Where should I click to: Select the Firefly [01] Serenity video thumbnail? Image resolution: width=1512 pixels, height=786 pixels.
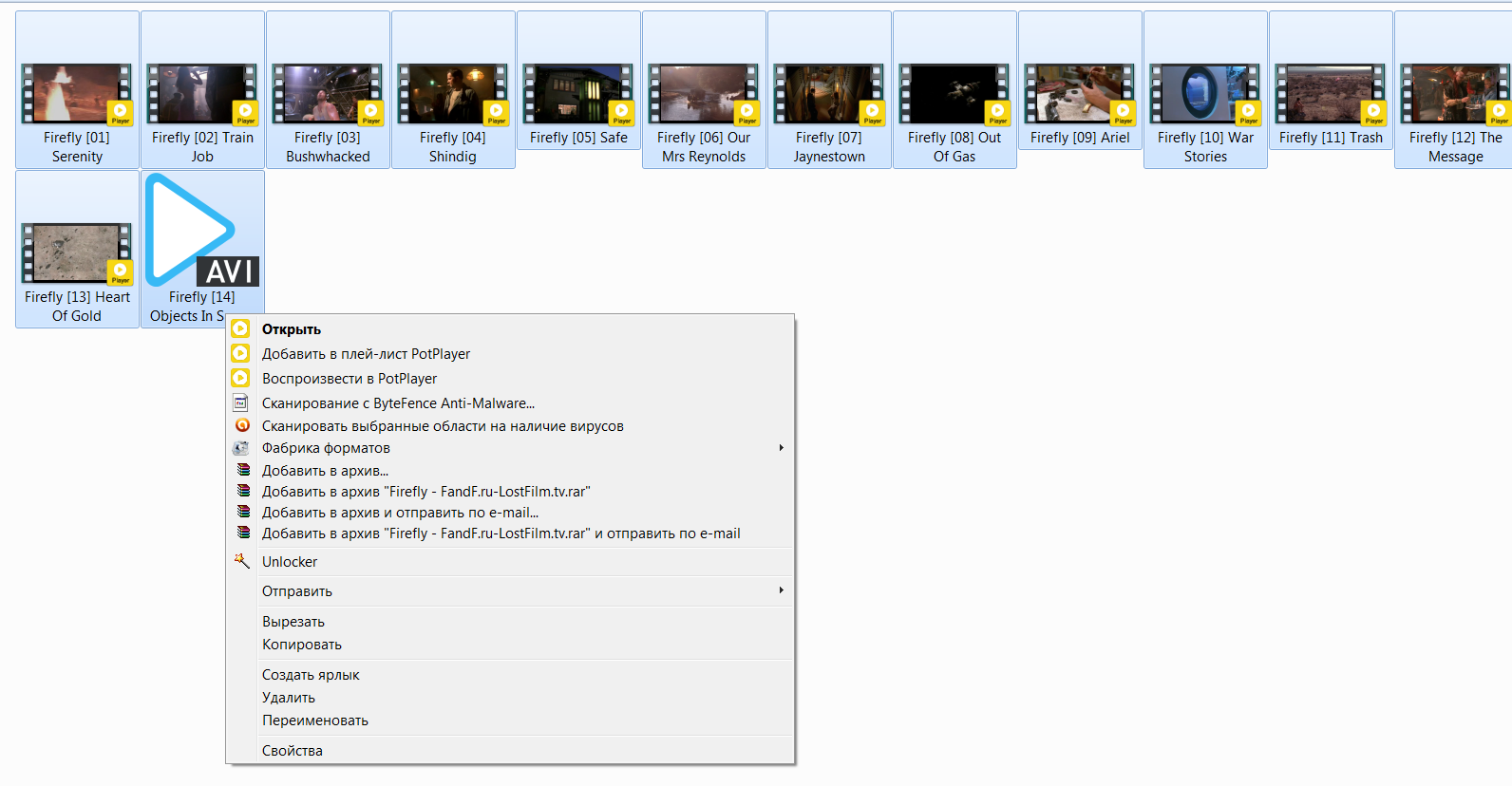[77, 94]
